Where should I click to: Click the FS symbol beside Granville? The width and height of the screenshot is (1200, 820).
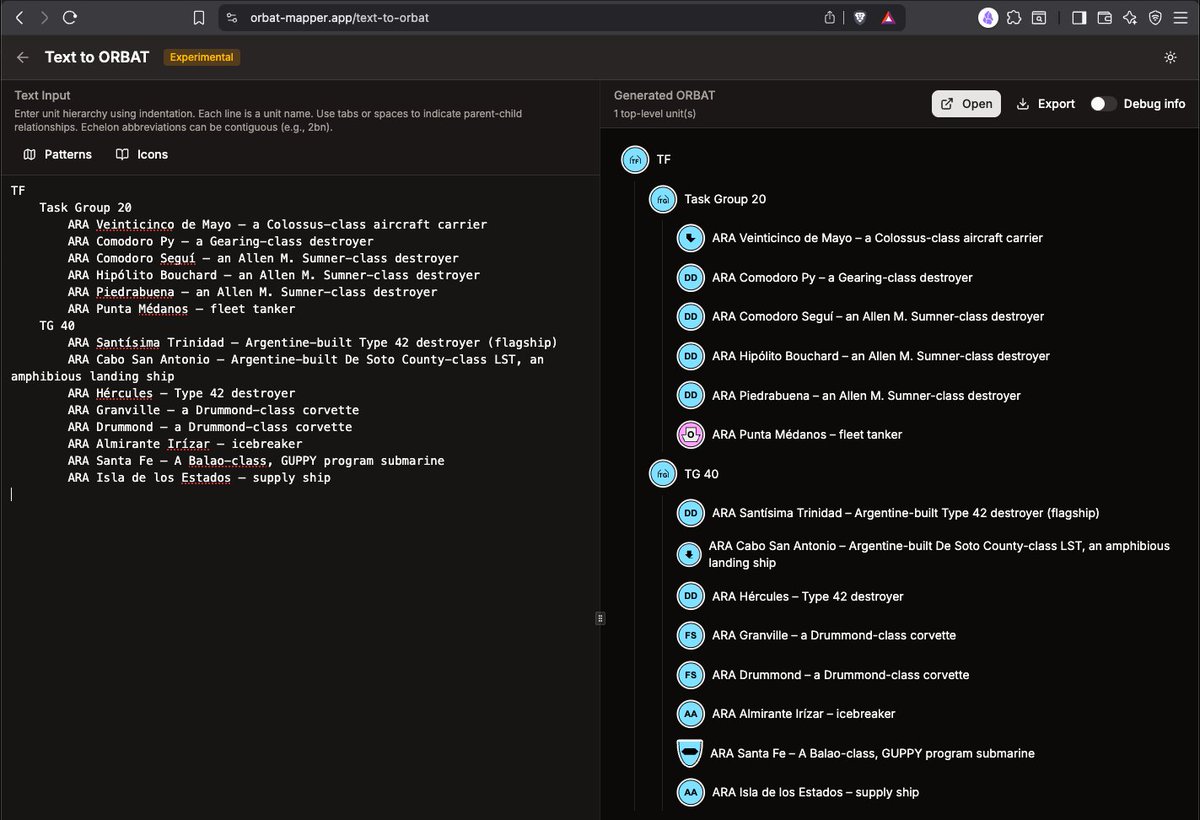tap(690, 635)
